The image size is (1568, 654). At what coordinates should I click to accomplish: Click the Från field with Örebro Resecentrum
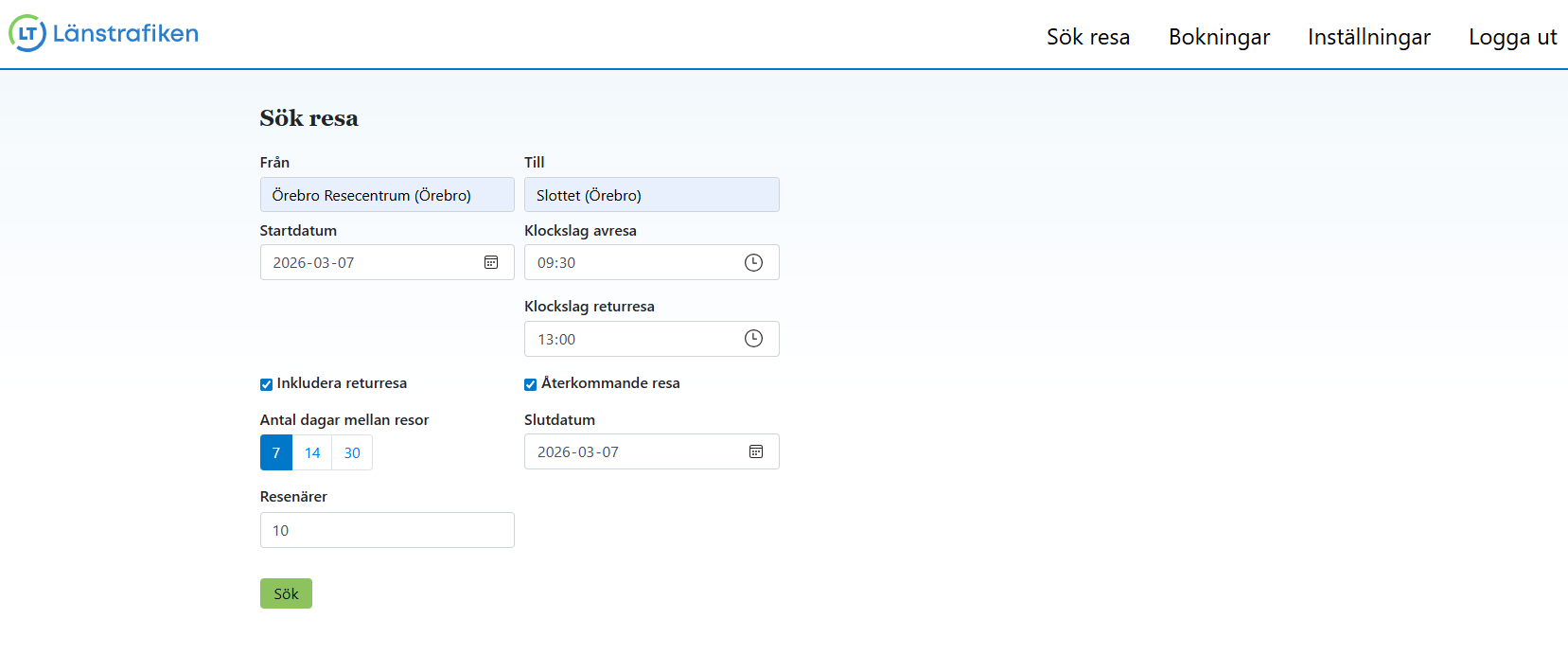coord(387,195)
